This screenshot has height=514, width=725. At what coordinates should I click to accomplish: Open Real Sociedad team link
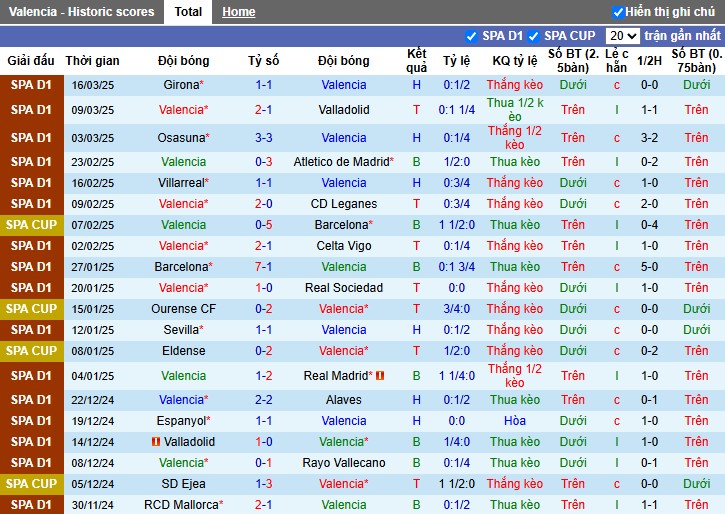pyautogui.click(x=344, y=288)
